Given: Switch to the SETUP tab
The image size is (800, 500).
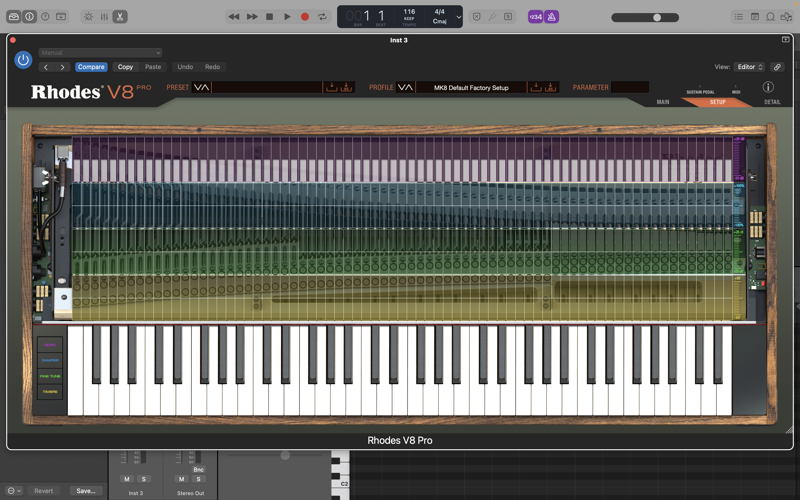Looking at the screenshot, I should tap(717, 102).
